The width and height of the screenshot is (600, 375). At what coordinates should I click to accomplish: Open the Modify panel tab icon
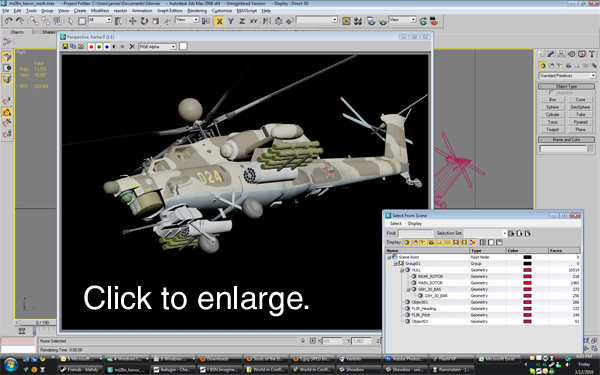click(x=551, y=54)
